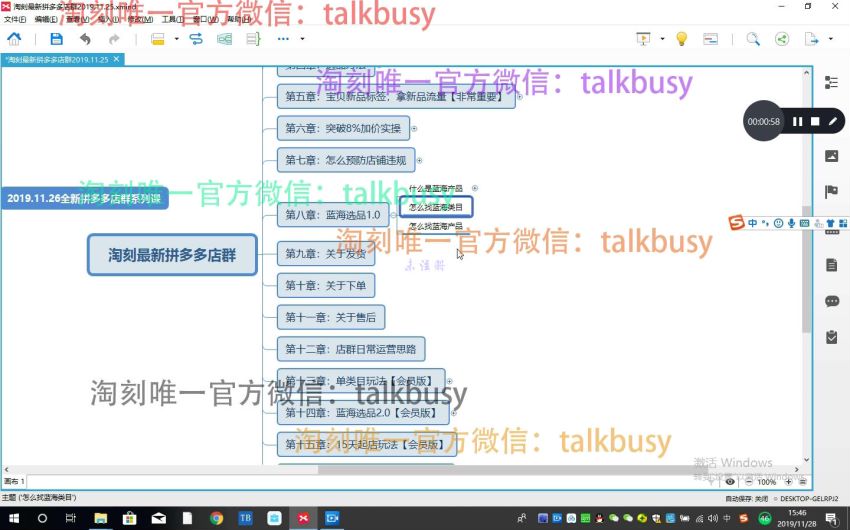Image resolution: width=850 pixels, height=530 pixels.
Task: Open dropdown next to insert topic icon
Action: click(177, 39)
